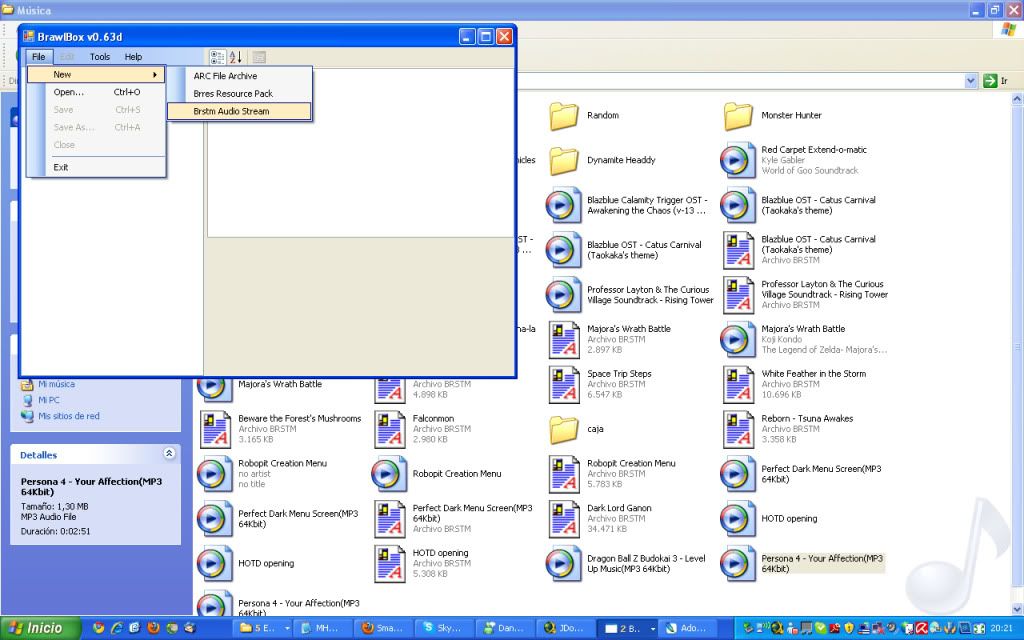
Task: Open the Tools menu in BrawlBox
Action: tap(100, 57)
